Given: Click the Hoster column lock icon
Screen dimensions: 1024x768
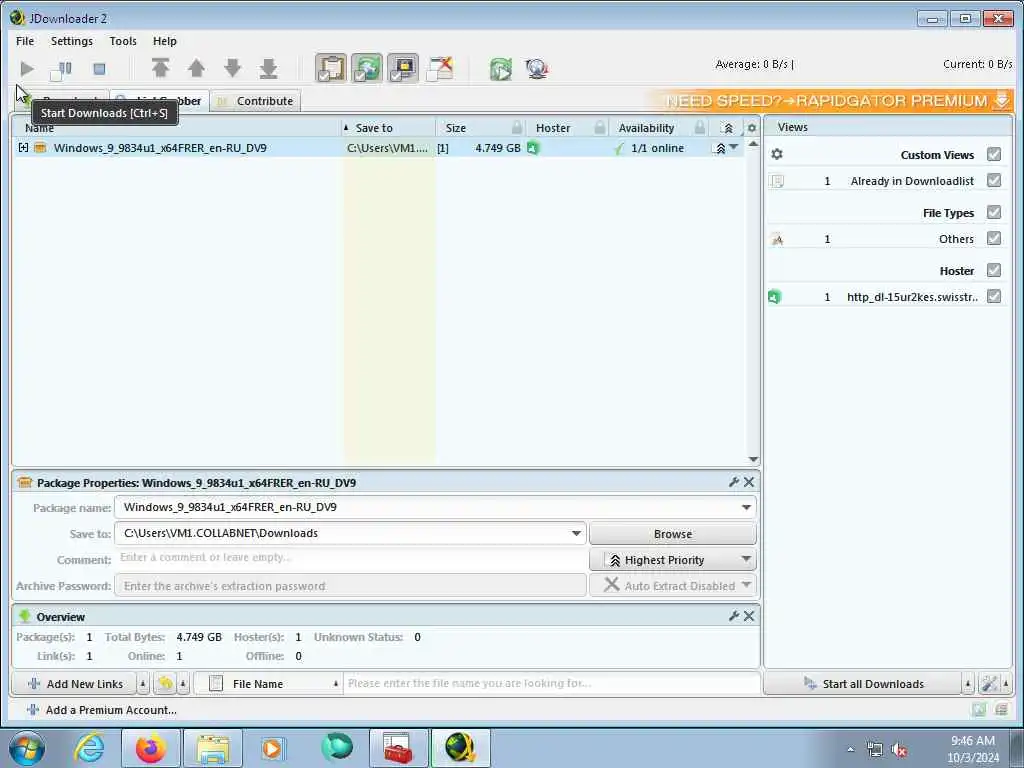Looking at the screenshot, I should click(600, 128).
